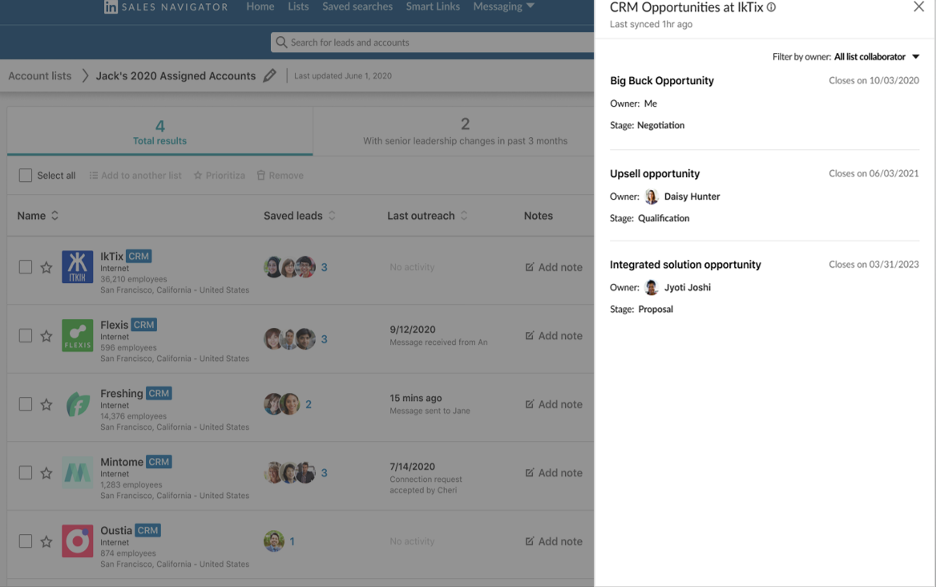Screen dimensions: 936x588
Task: Open Integrated solution opportunity
Action: 685,264
